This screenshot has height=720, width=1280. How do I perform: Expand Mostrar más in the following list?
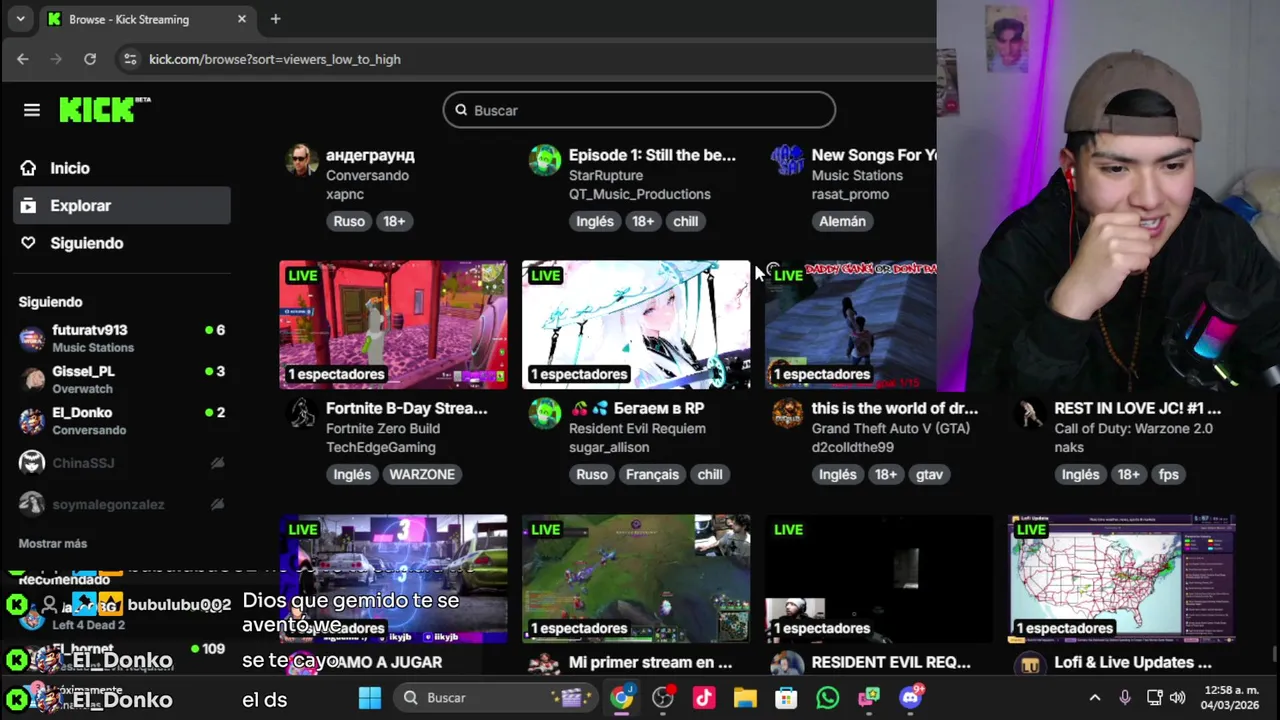coord(53,543)
